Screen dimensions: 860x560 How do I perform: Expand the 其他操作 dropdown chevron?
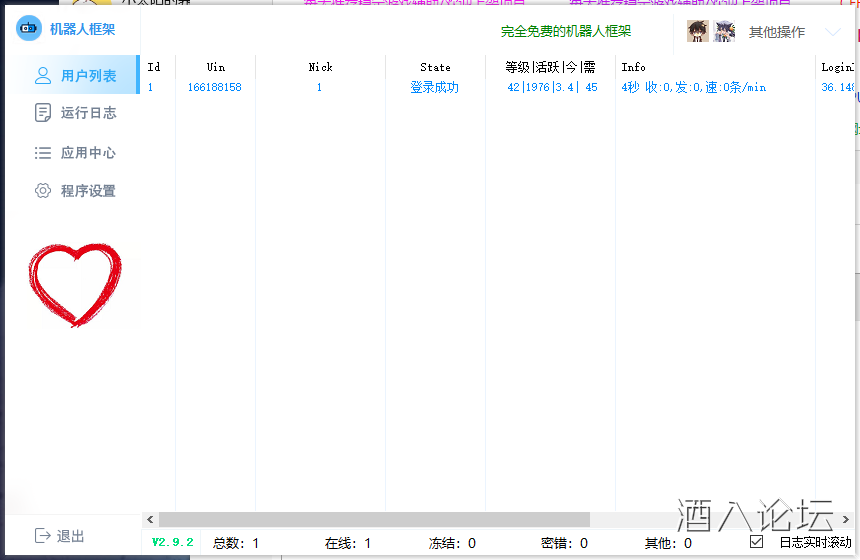tap(832, 32)
